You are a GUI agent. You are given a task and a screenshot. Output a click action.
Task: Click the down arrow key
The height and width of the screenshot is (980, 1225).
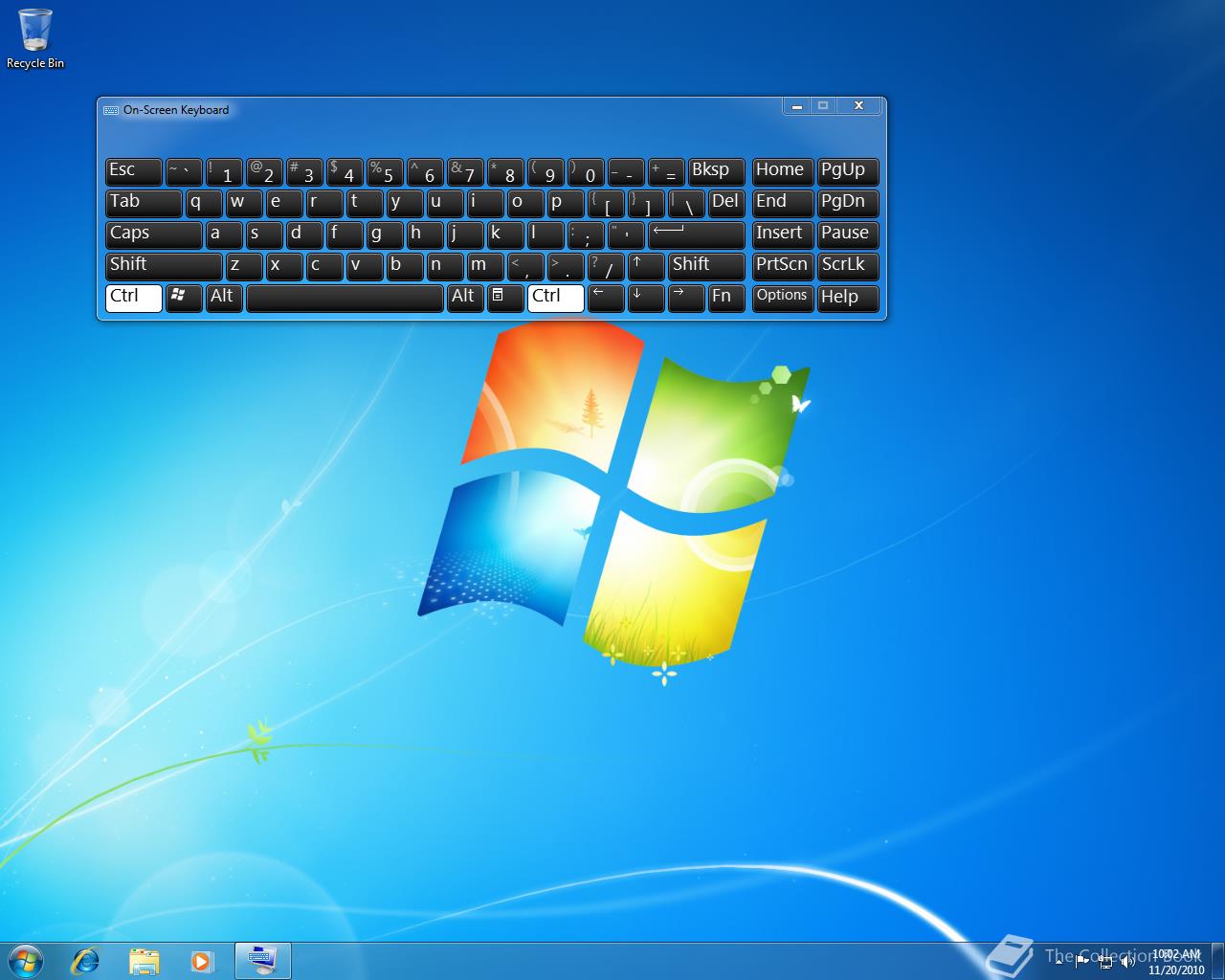pos(646,298)
